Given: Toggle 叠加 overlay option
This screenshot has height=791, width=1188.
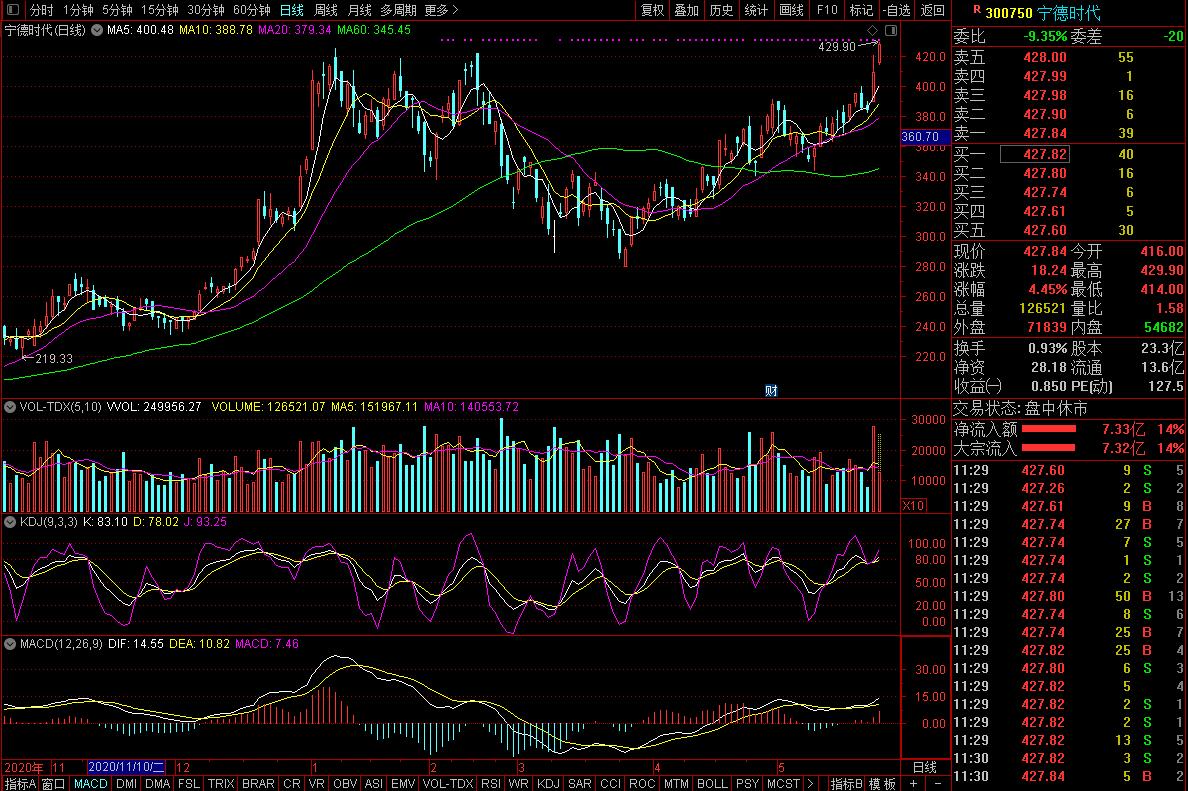Looking at the screenshot, I should pos(686,10).
